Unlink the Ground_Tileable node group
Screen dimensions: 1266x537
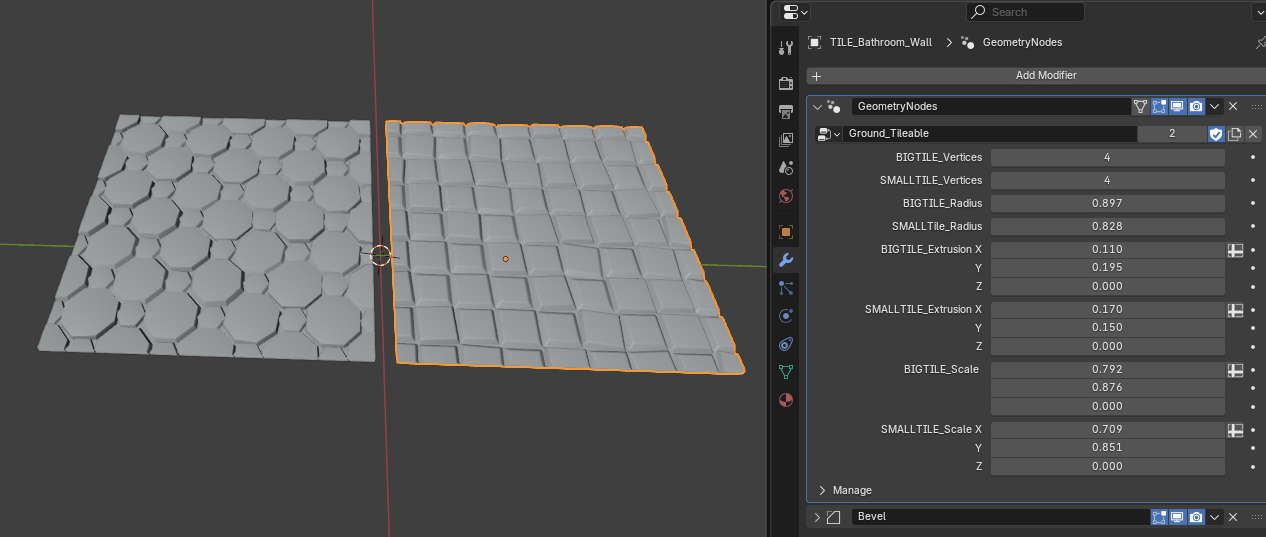point(1253,133)
